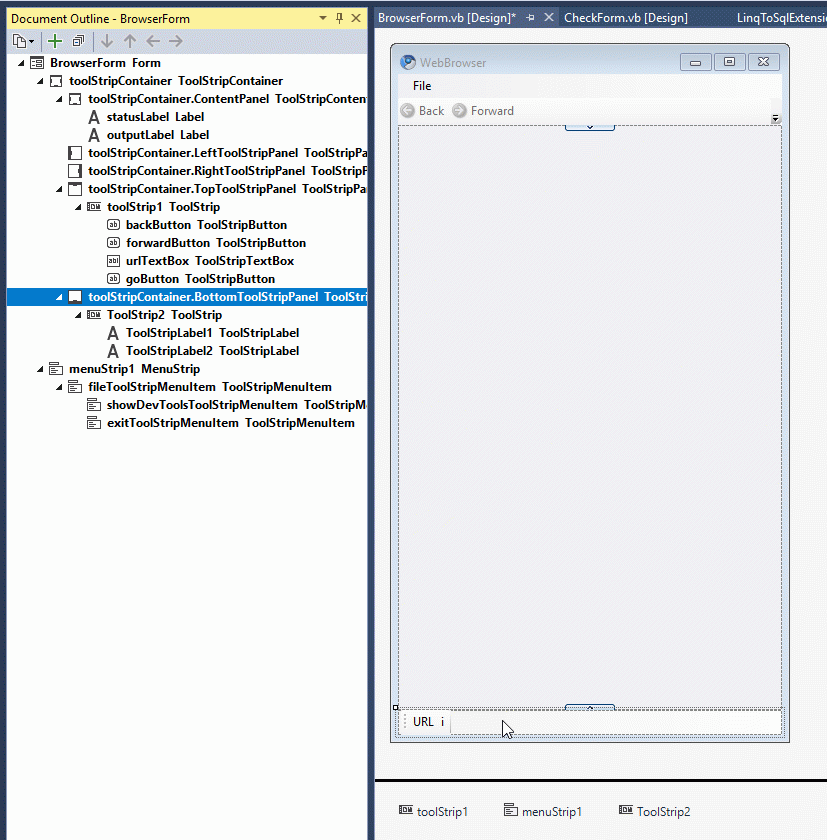Unpin the Document Outline panel
The width and height of the screenshot is (827, 840).
point(339,18)
